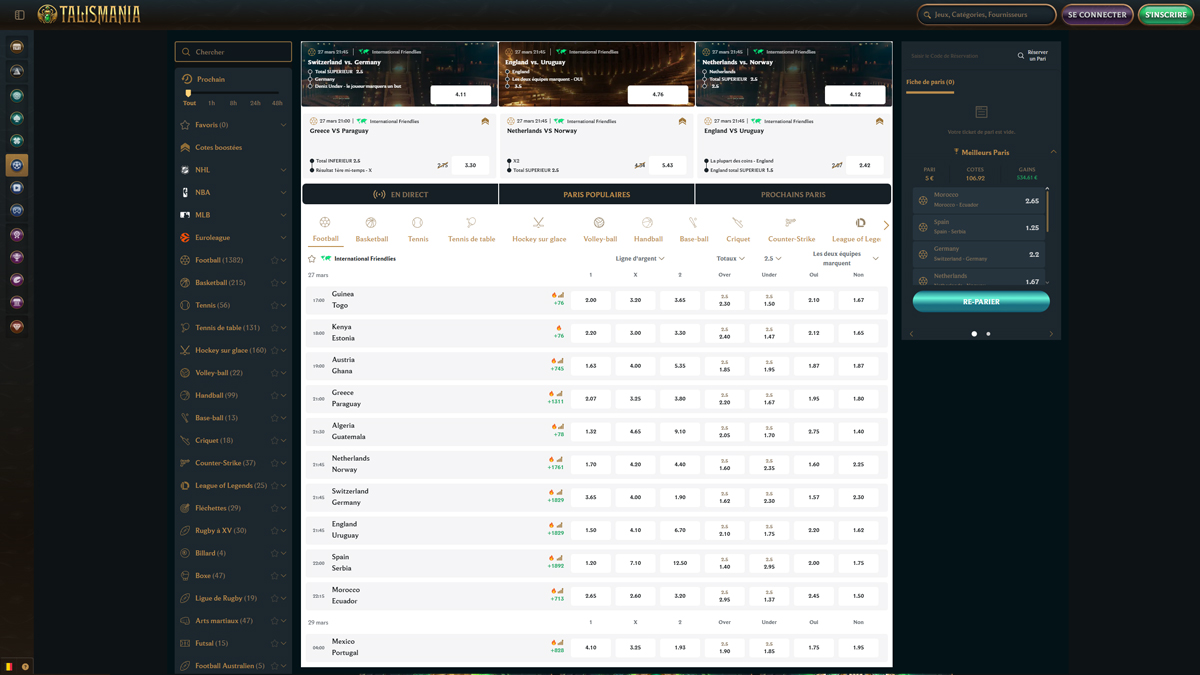Open the Hockey sur glace icon tab
Viewport: 1200px width, 675px height.
tap(538, 223)
